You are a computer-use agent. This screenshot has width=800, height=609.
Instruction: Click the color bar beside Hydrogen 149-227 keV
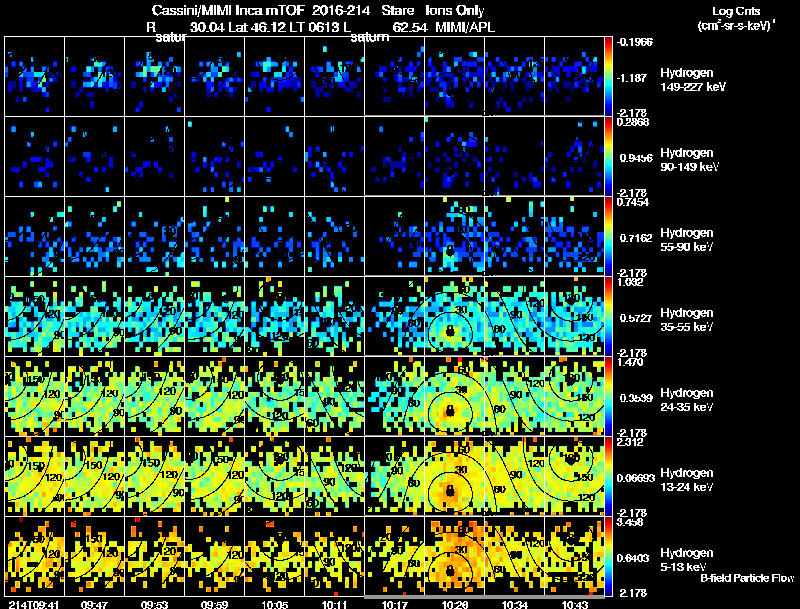coord(608,76)
